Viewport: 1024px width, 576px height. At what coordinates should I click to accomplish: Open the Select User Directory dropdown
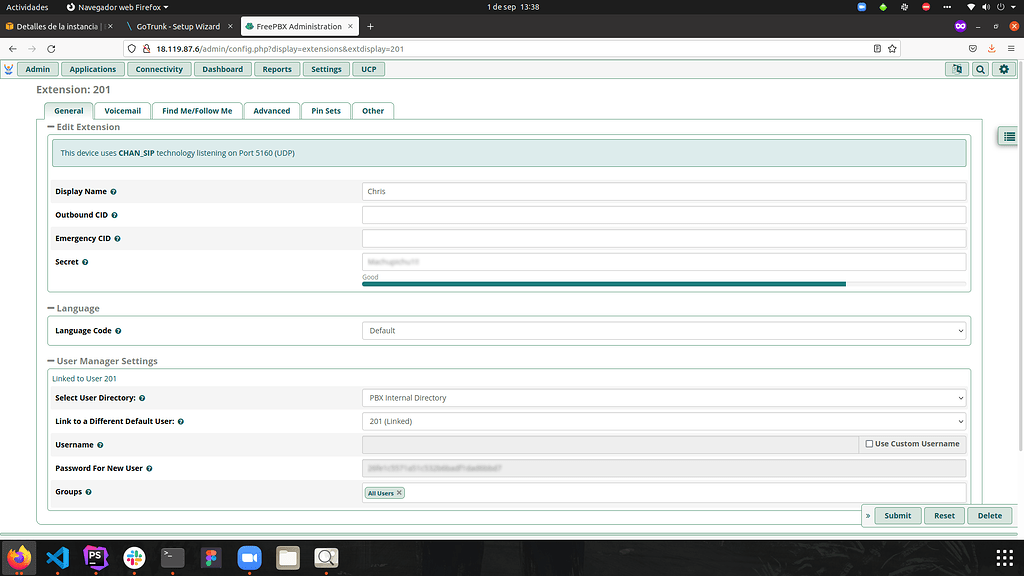(663, 397)
